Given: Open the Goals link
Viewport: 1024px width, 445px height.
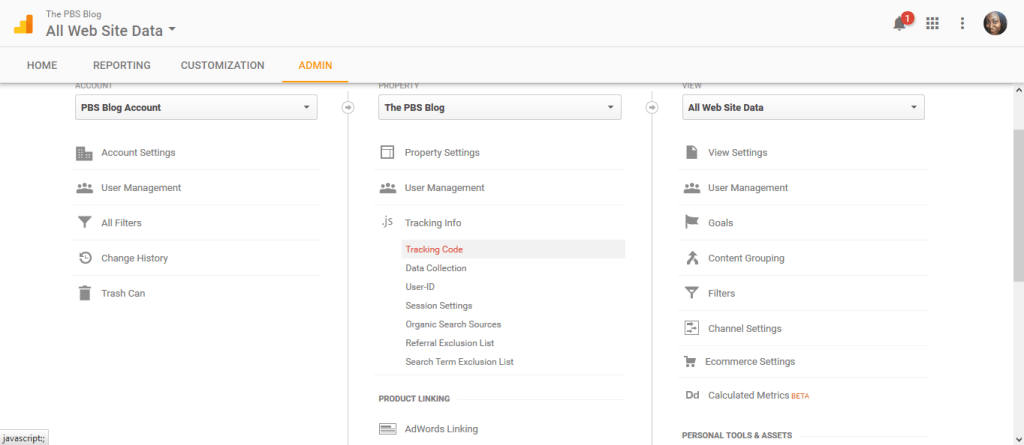Looking at the screenshot, I should click(720, 223).
